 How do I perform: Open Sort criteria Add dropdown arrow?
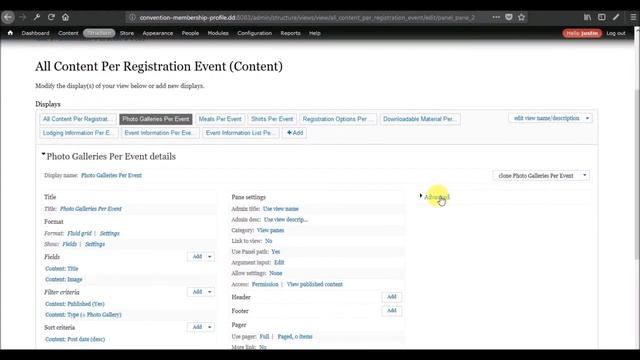pyautogui.click(x=210, y=327)
